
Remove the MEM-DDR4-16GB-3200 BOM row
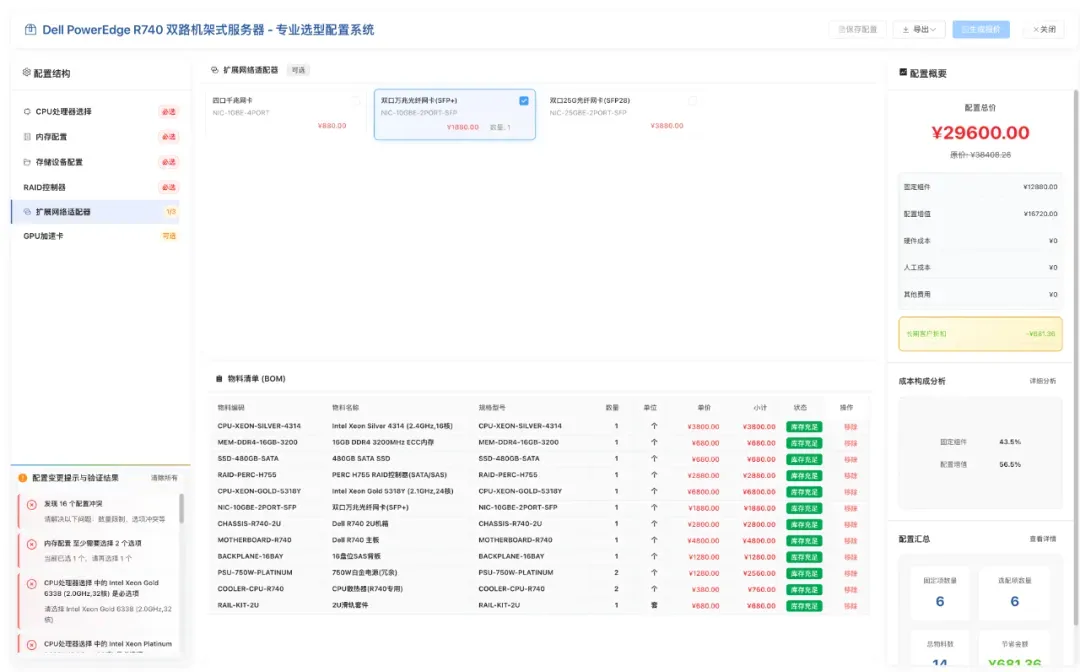(x=851, y=443)
